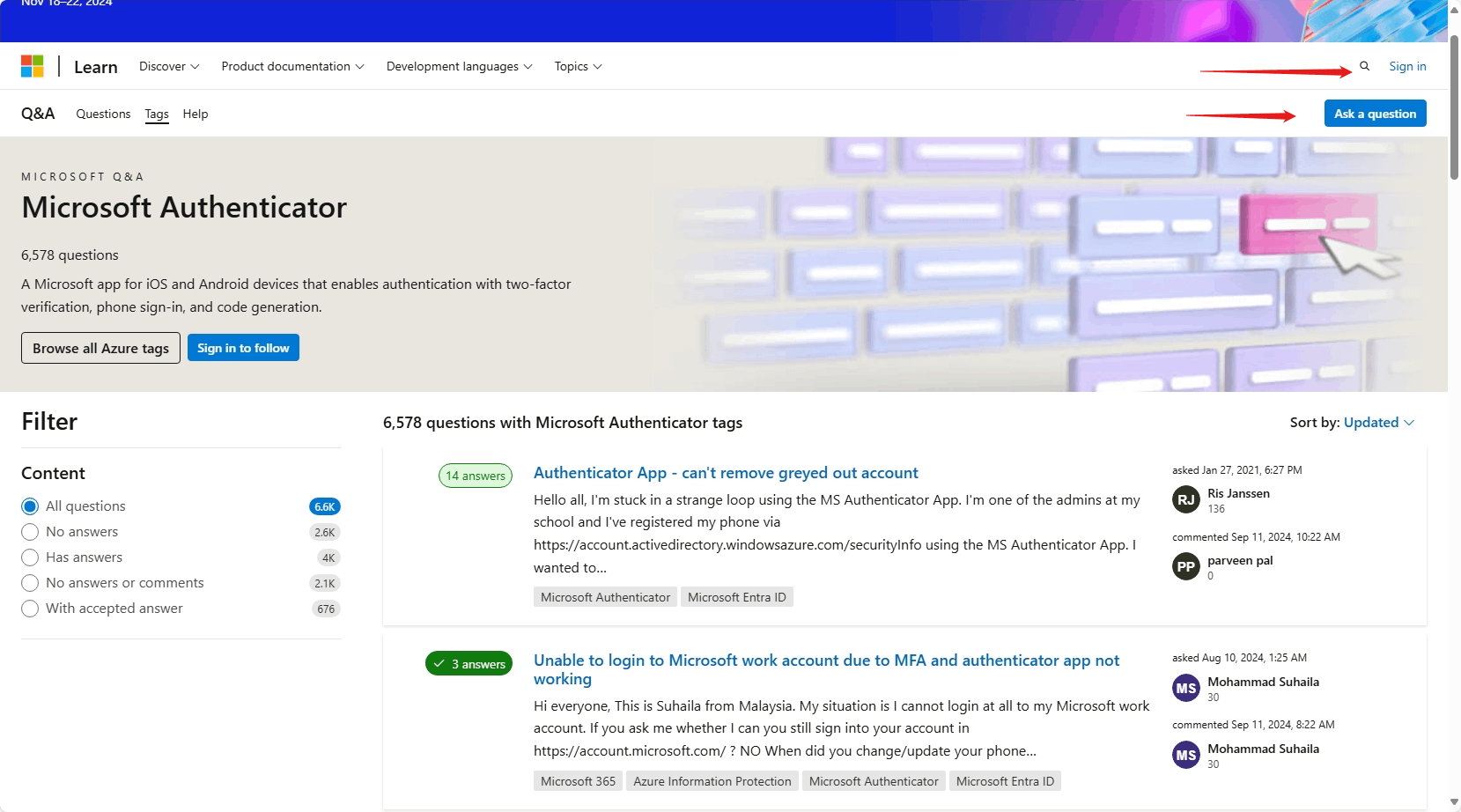This screenshot has width=1461, height=812.
Task: Click the scrollbar down arrow
Action: [1454, 802]
